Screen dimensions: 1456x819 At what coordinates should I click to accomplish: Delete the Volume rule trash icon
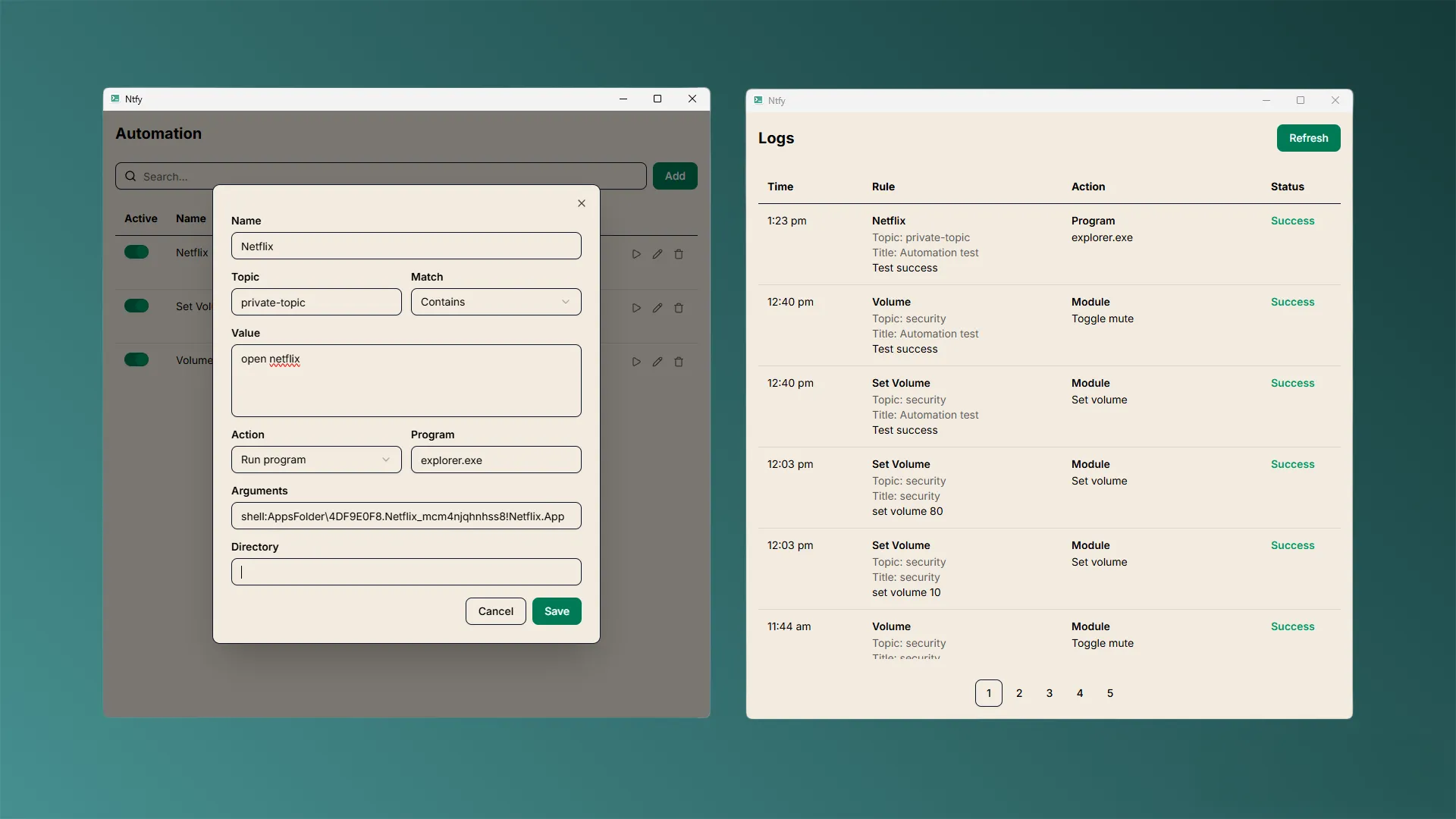click(679, 362)
